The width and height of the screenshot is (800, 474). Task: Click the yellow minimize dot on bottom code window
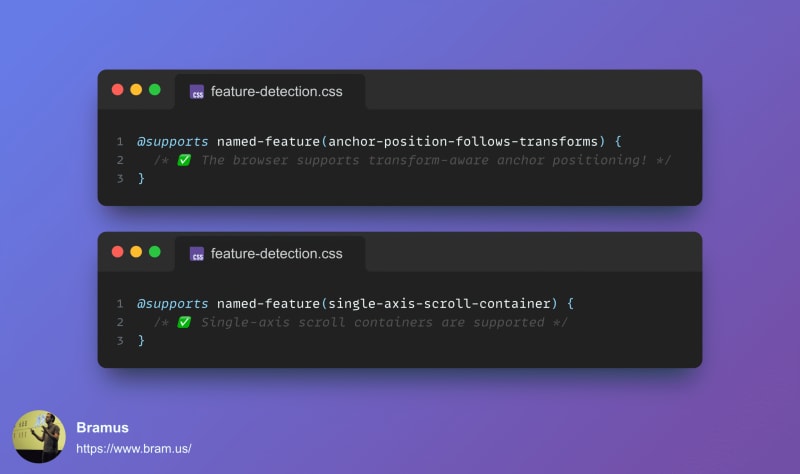(x=136, y=252)
